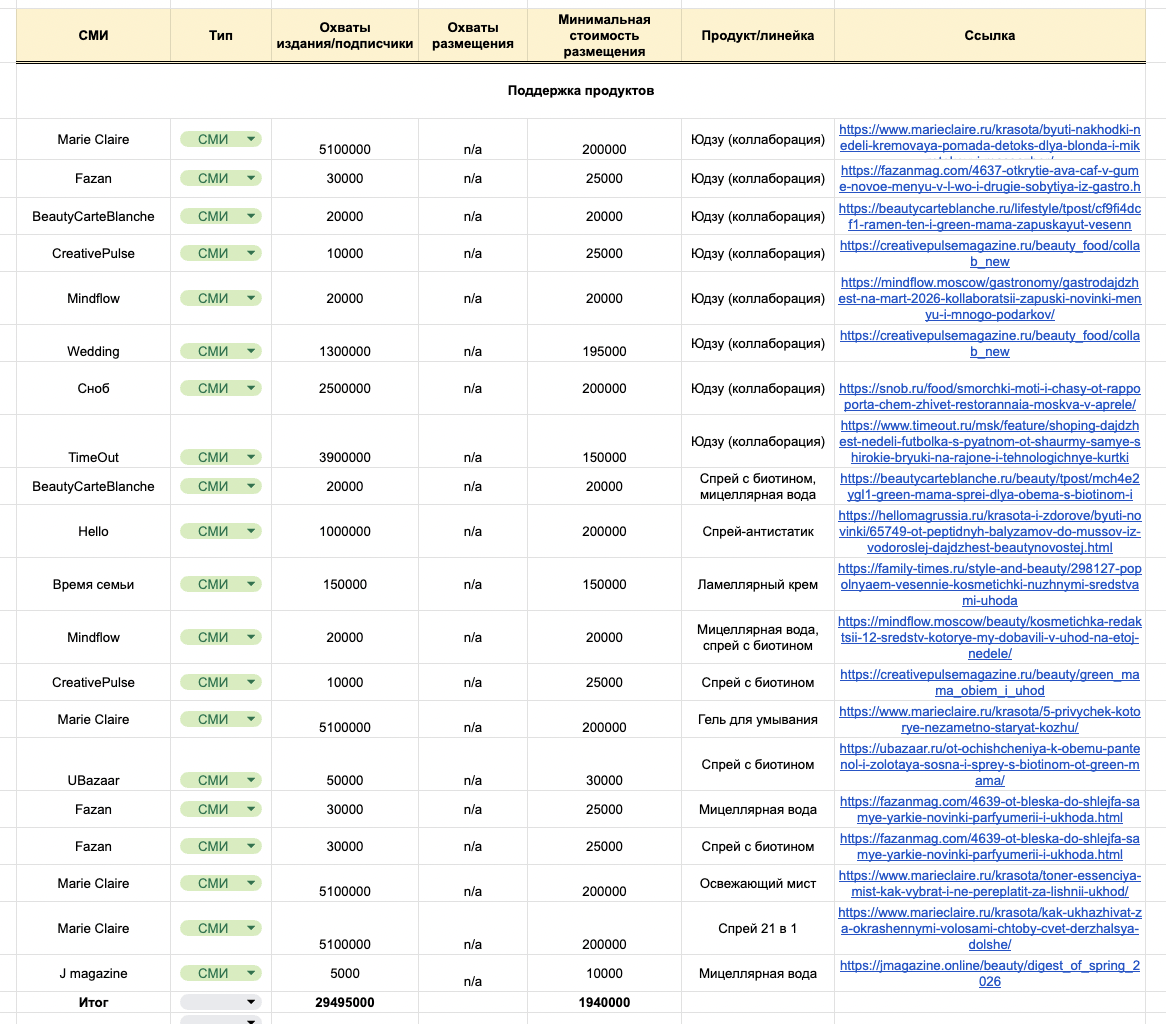
Task: Select the Время семьи cell
Action: (93, 585)
